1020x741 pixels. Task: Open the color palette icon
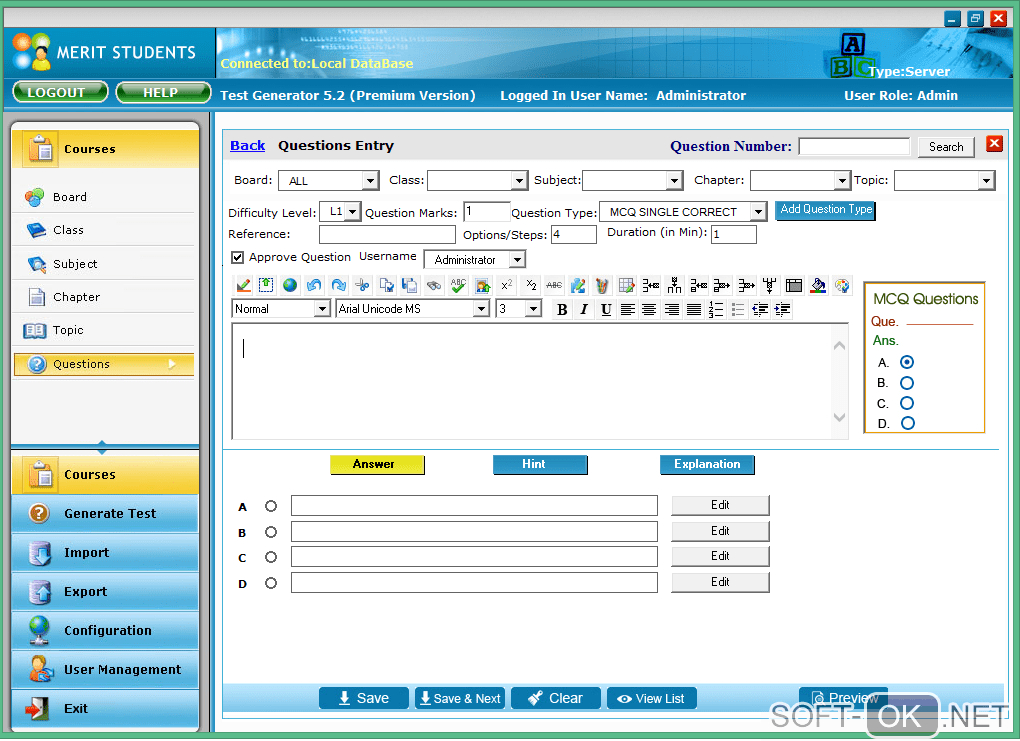pos(842,286)
